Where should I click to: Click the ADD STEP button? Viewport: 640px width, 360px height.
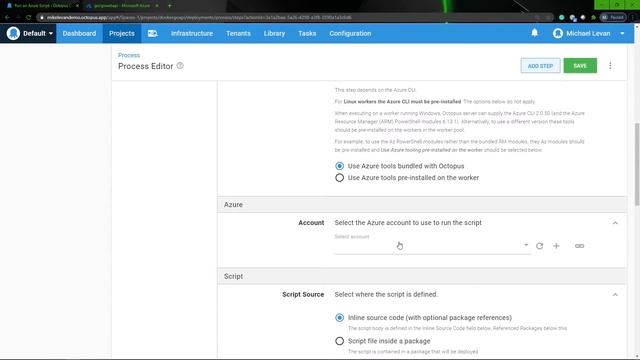pos(540,66)
